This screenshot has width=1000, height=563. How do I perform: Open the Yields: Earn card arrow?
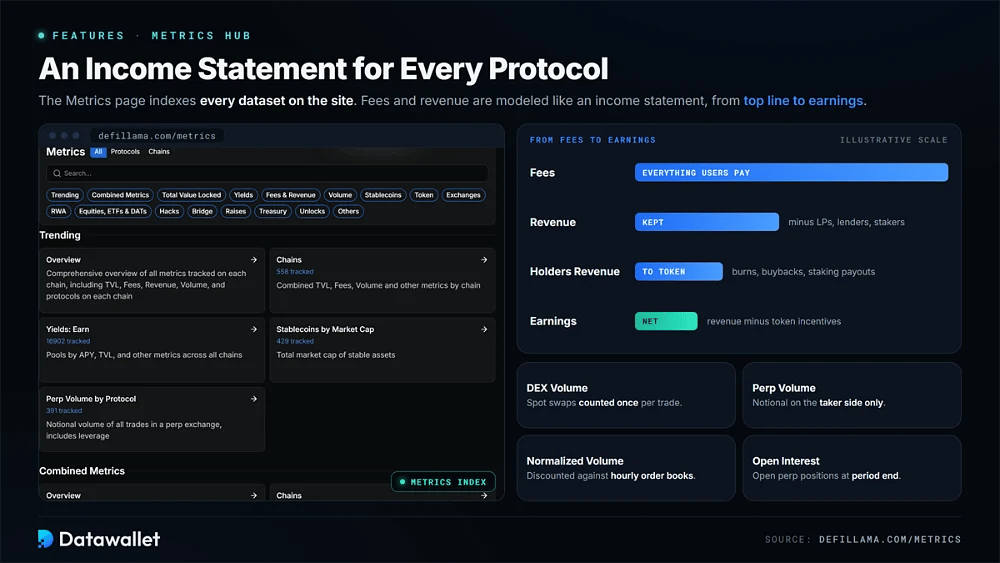pyautogui.click(x=254, y=329)
